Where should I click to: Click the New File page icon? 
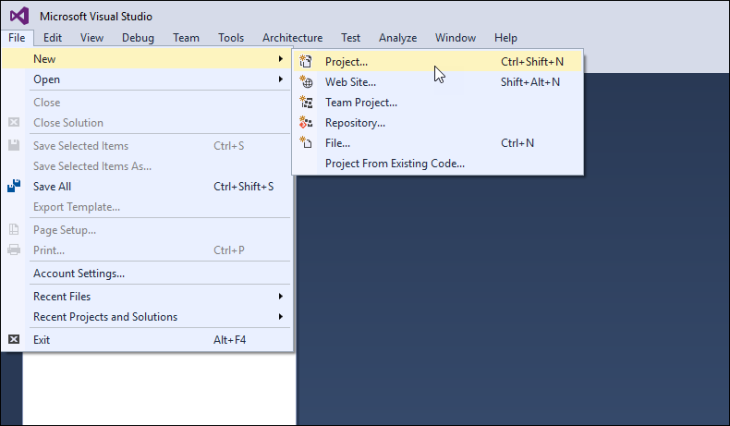point(306,142)
